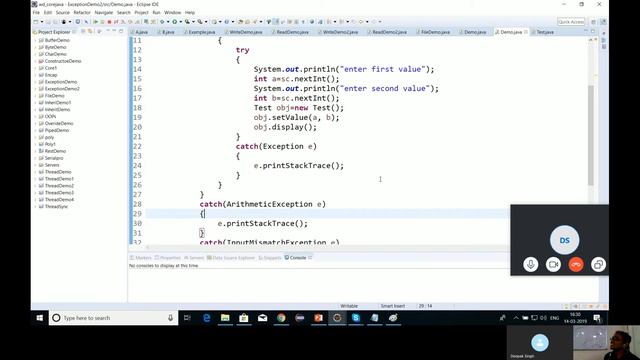
Task: Click the New file toolbar icon
Action: (36, 22)
